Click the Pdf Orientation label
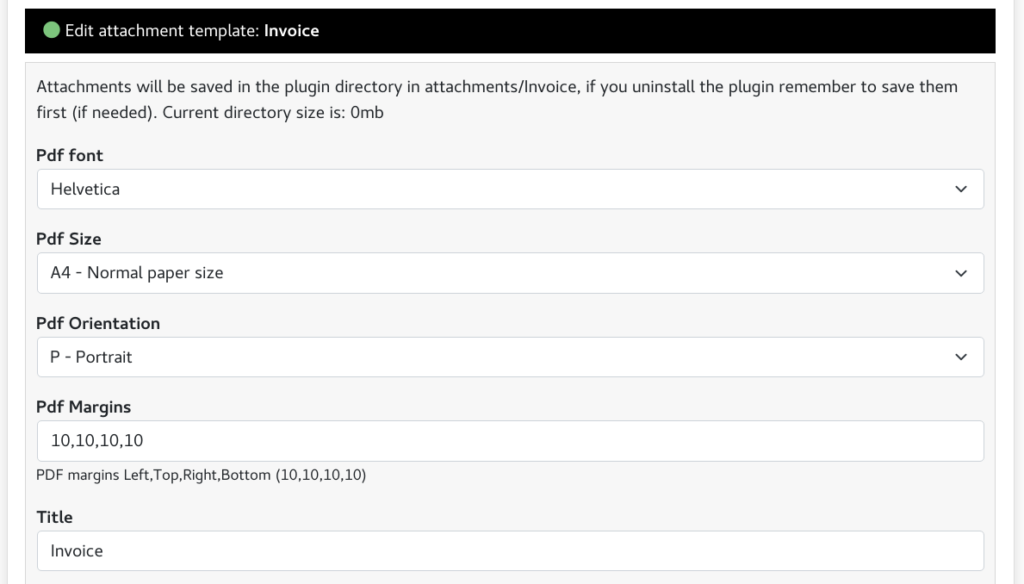1024x584 pixels. coord(98,323)
